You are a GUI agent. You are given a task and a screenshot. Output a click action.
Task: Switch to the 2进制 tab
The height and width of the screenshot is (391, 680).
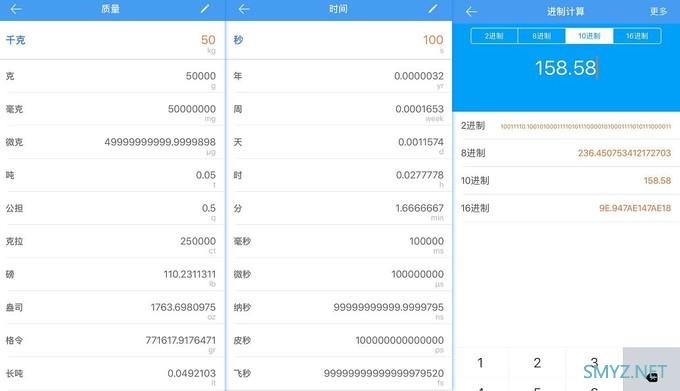click(494, 36)
